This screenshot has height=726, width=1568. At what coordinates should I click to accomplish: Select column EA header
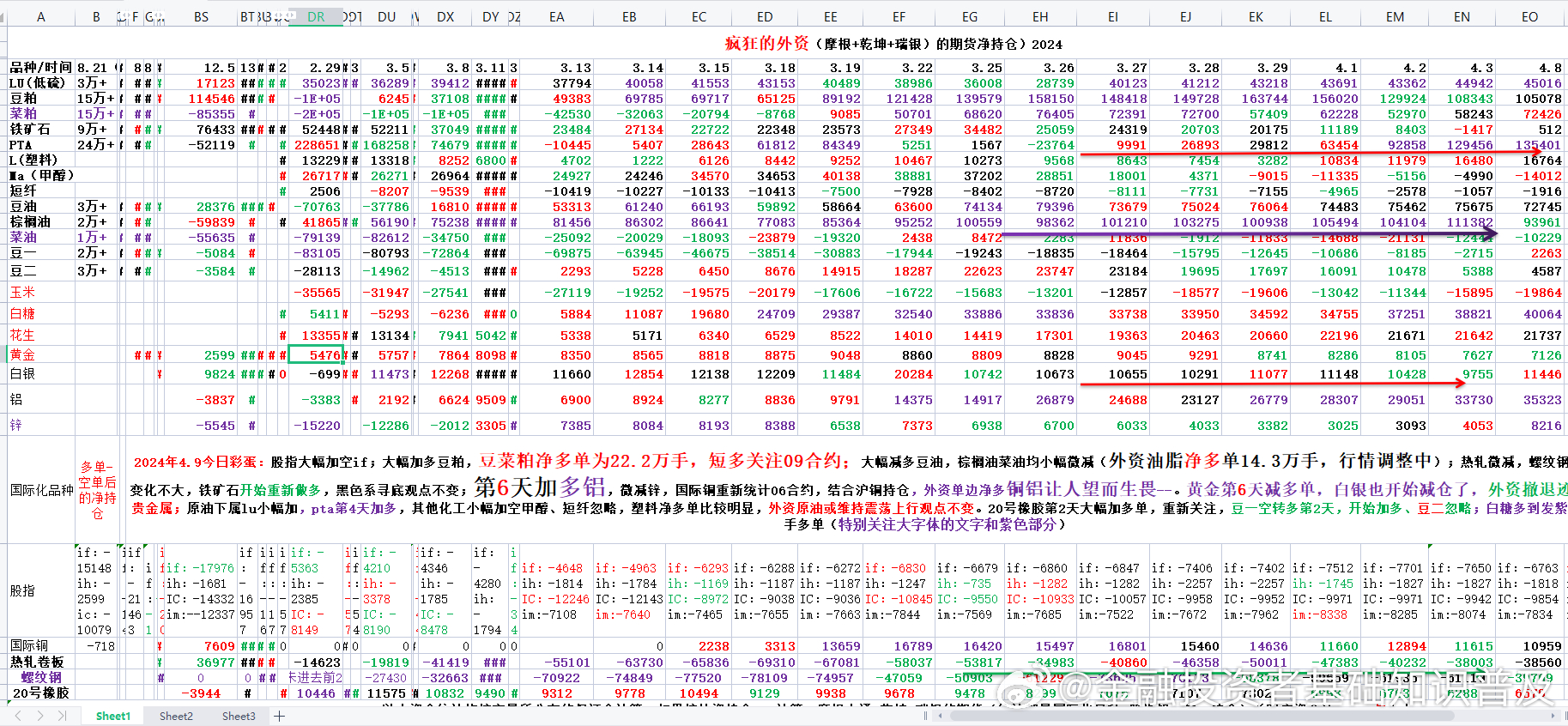(556, 16)
